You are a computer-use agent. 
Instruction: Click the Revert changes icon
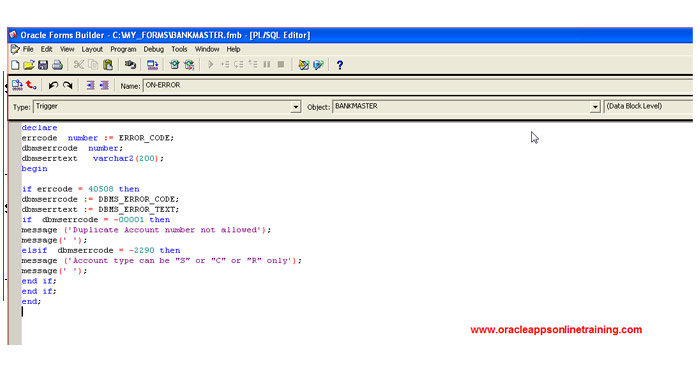[31, 85]
